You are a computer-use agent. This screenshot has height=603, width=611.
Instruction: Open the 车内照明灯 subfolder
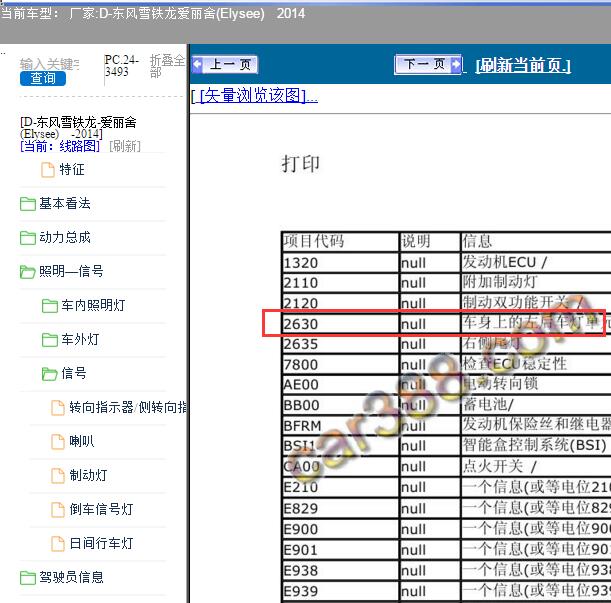pos(93,305)
